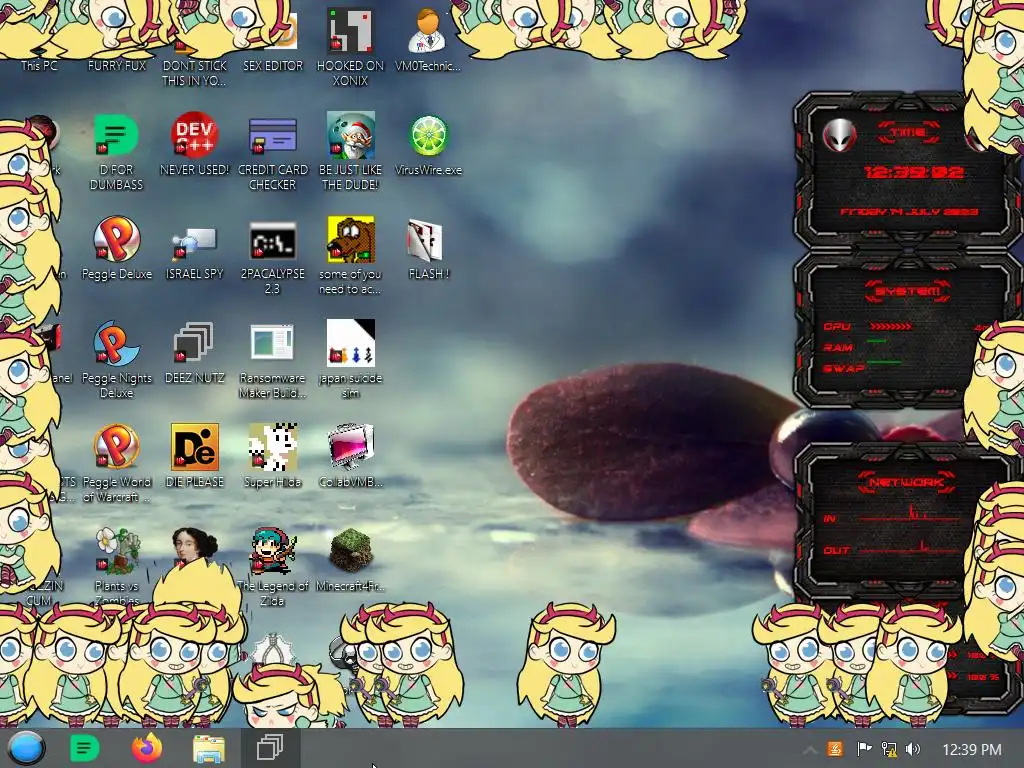Select the ISRAEL SPY desktop icon
1024x768 pixels.
point(194,242)
